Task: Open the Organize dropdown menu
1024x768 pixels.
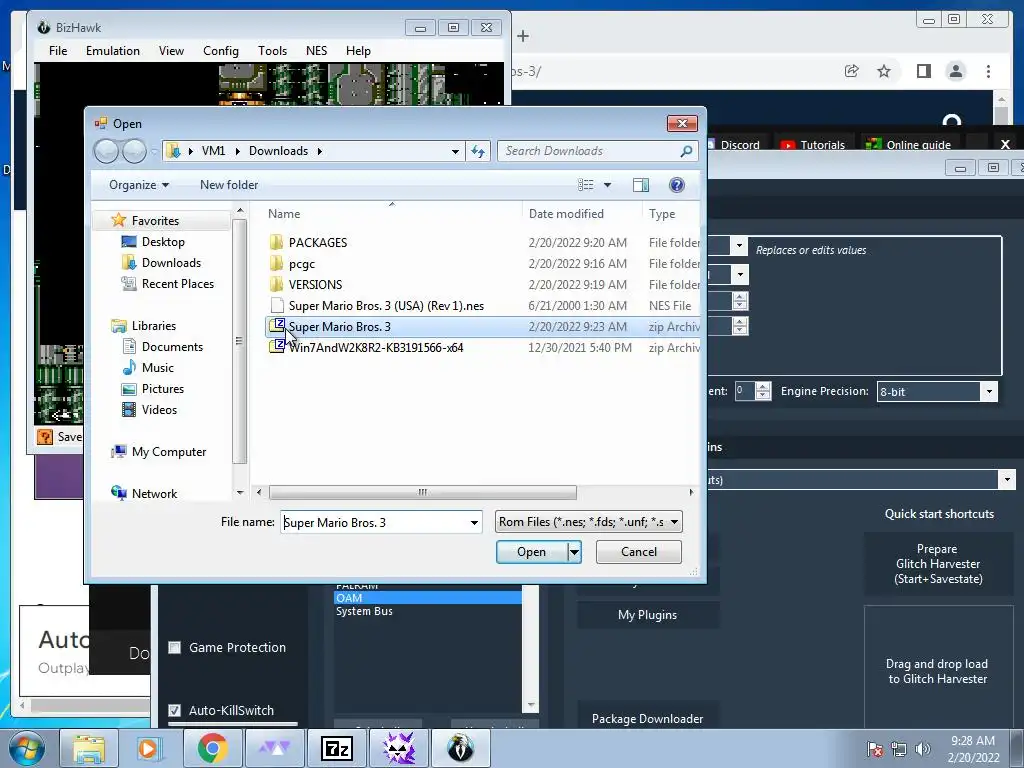Action: coord(138,185)
